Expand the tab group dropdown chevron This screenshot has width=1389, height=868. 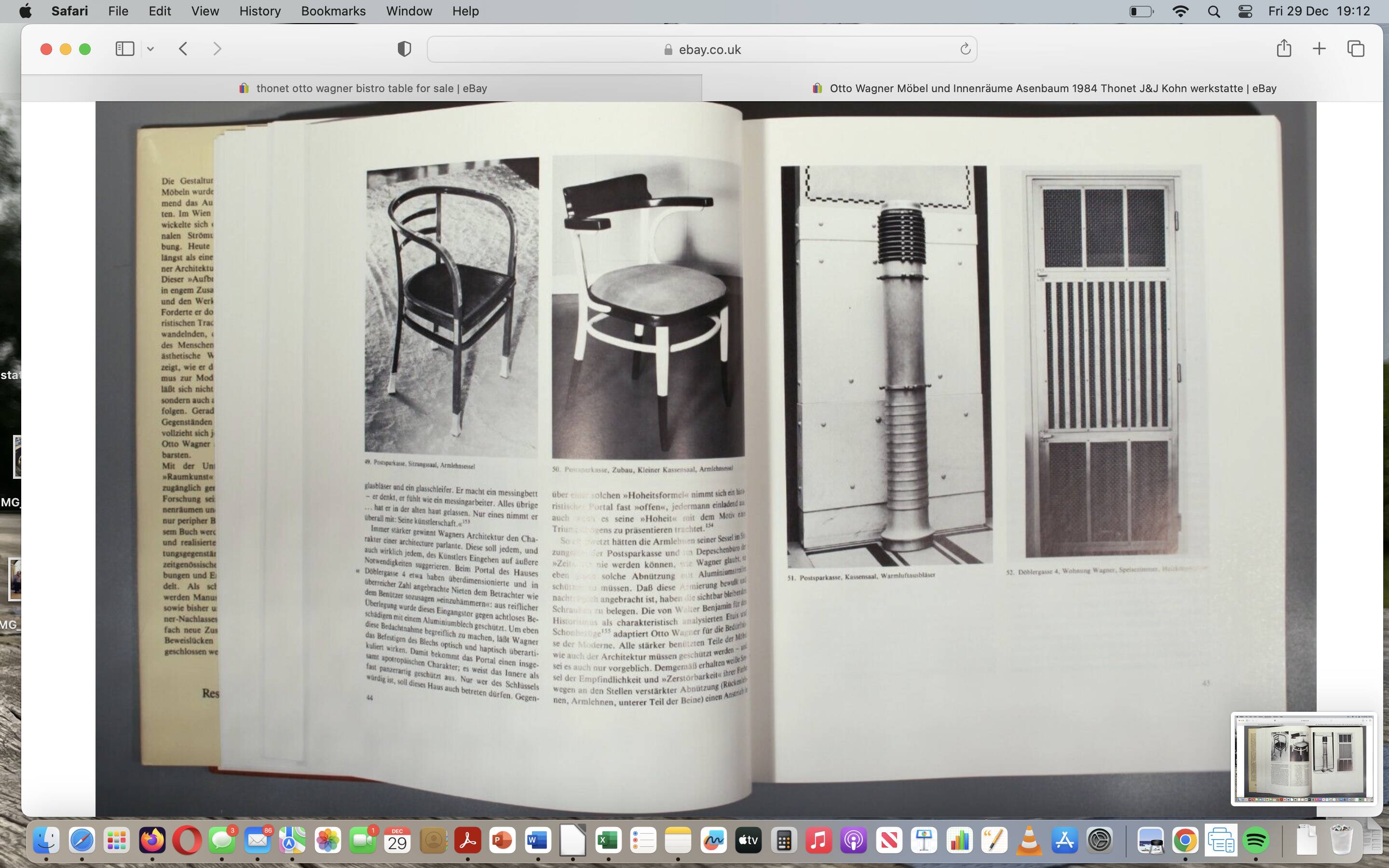pos(150,49)
